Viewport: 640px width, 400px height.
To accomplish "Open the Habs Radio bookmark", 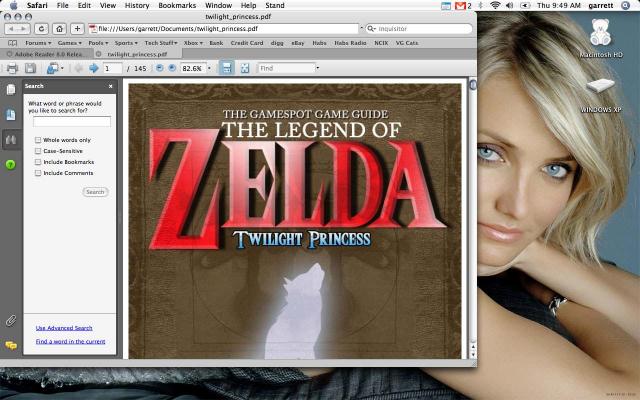I will tap(350, 43).
